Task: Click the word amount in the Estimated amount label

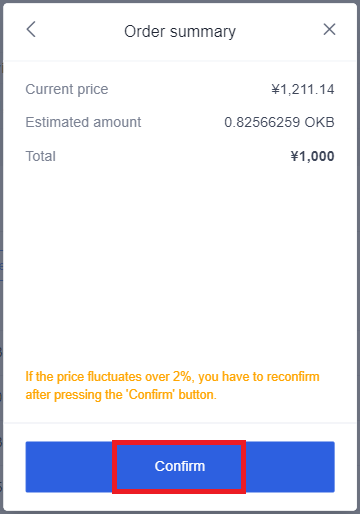Action: [117, 122]
